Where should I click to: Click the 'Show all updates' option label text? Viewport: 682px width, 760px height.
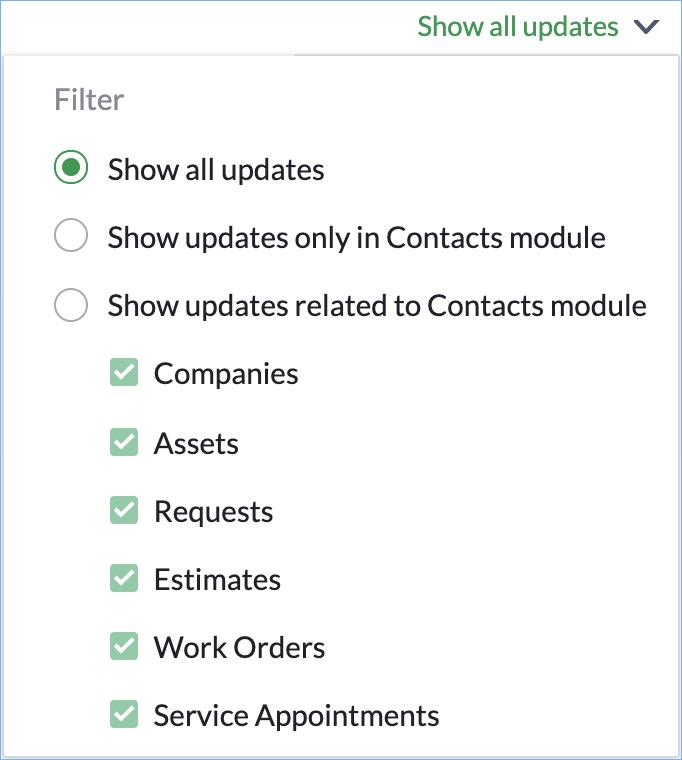pyautogui.click(x=216, y=169)
